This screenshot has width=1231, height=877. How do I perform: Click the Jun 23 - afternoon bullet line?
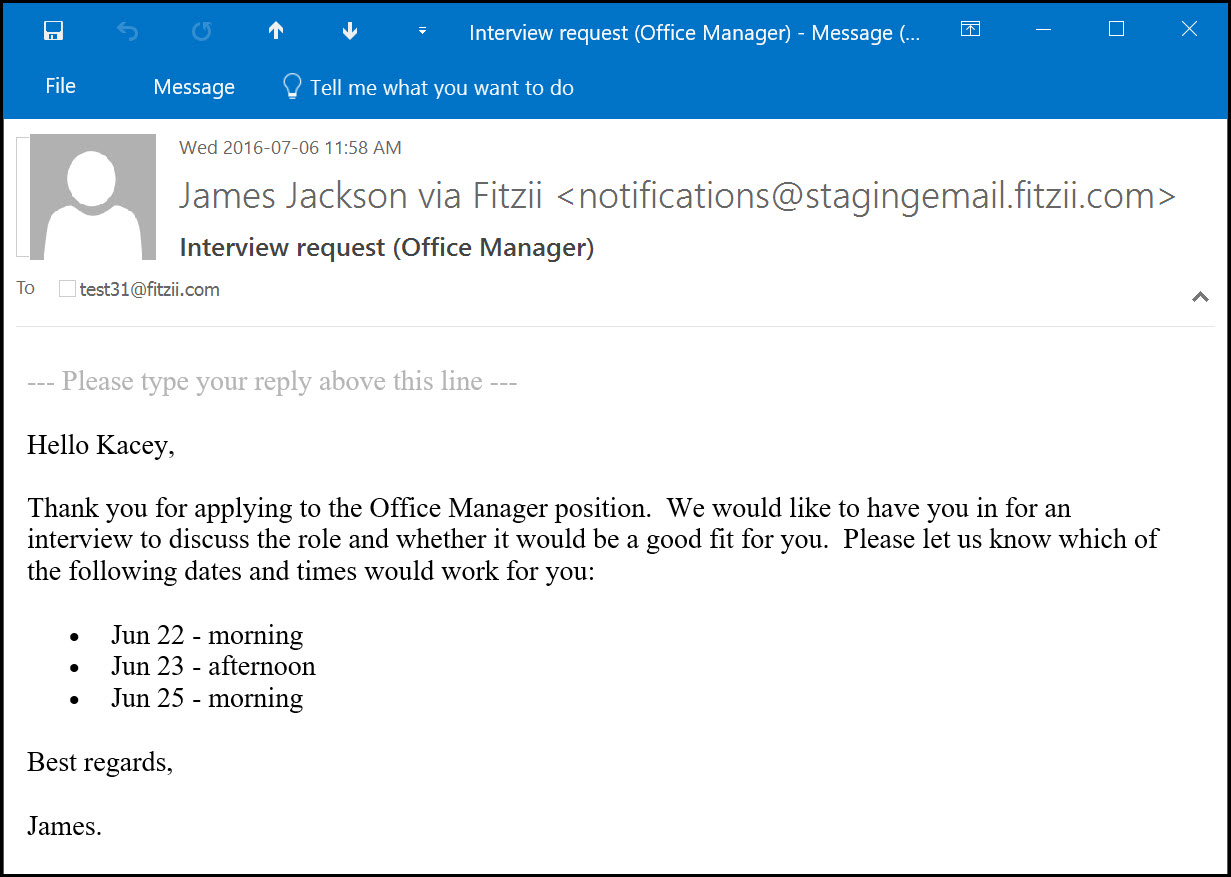213,666
